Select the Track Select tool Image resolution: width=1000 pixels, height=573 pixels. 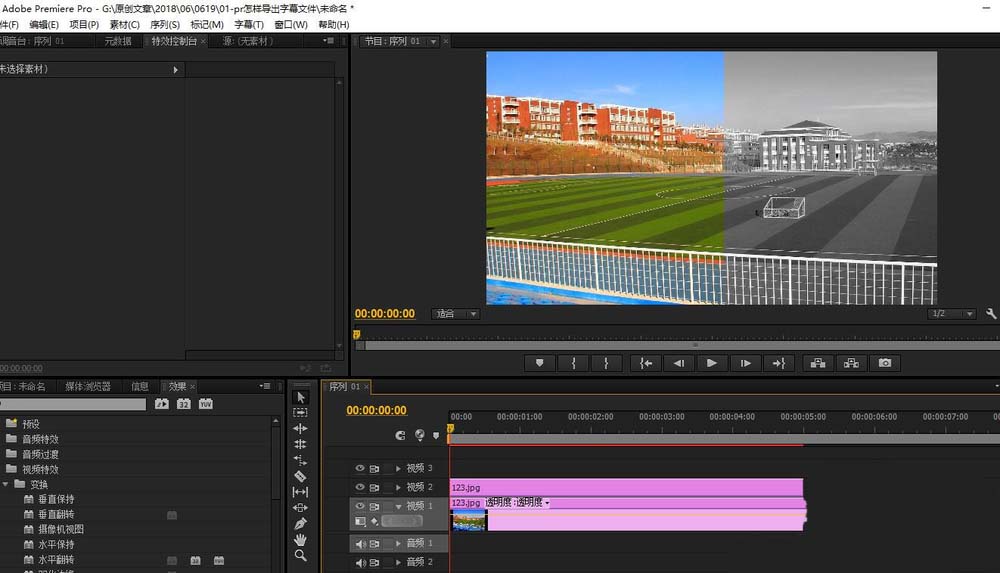[x=300, y=412]
